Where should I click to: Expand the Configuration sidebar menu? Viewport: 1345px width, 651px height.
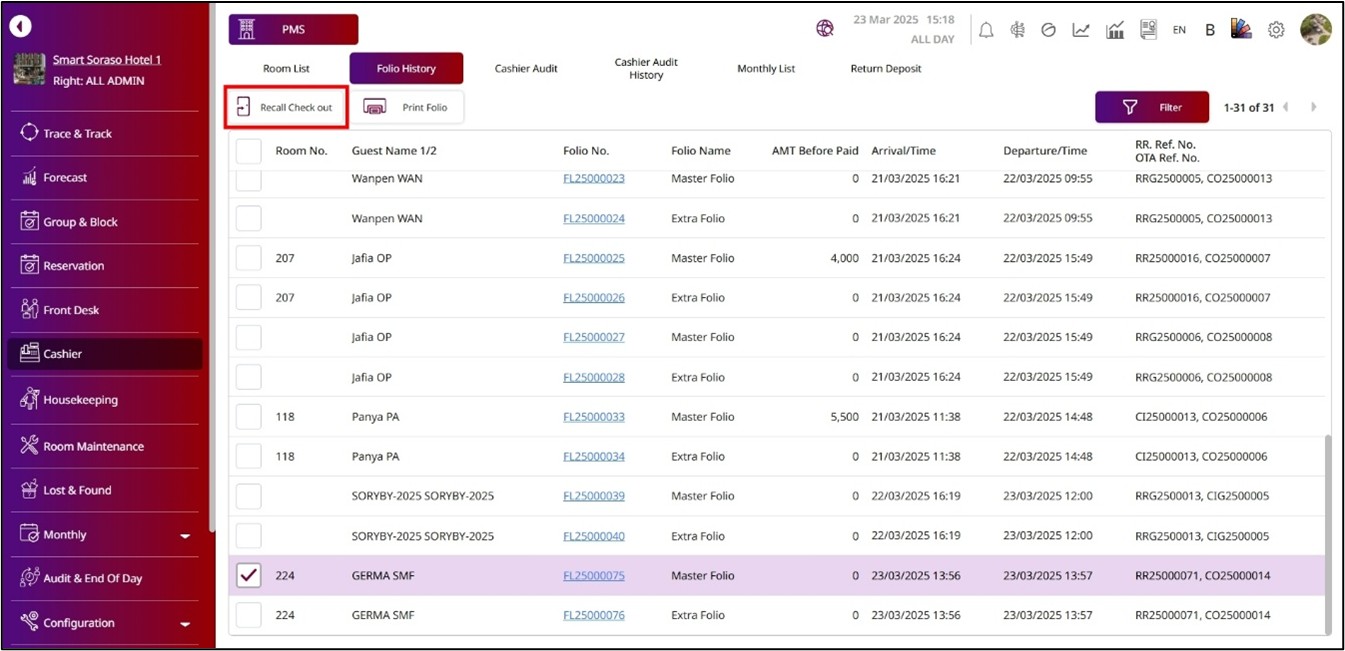tap(184, 624)
